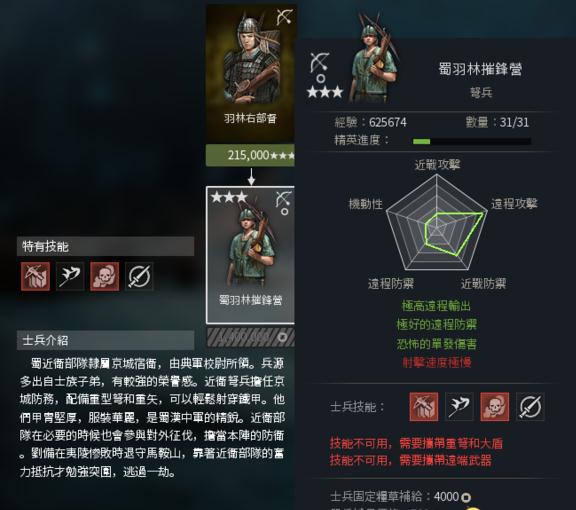Select the halberd icon beside 士兵技能

(x=459, y=406)
